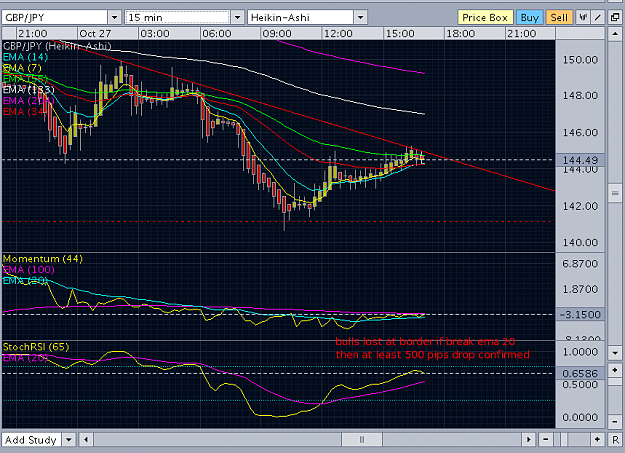Click the horizontal scroll left arrow

click(86, 440)
